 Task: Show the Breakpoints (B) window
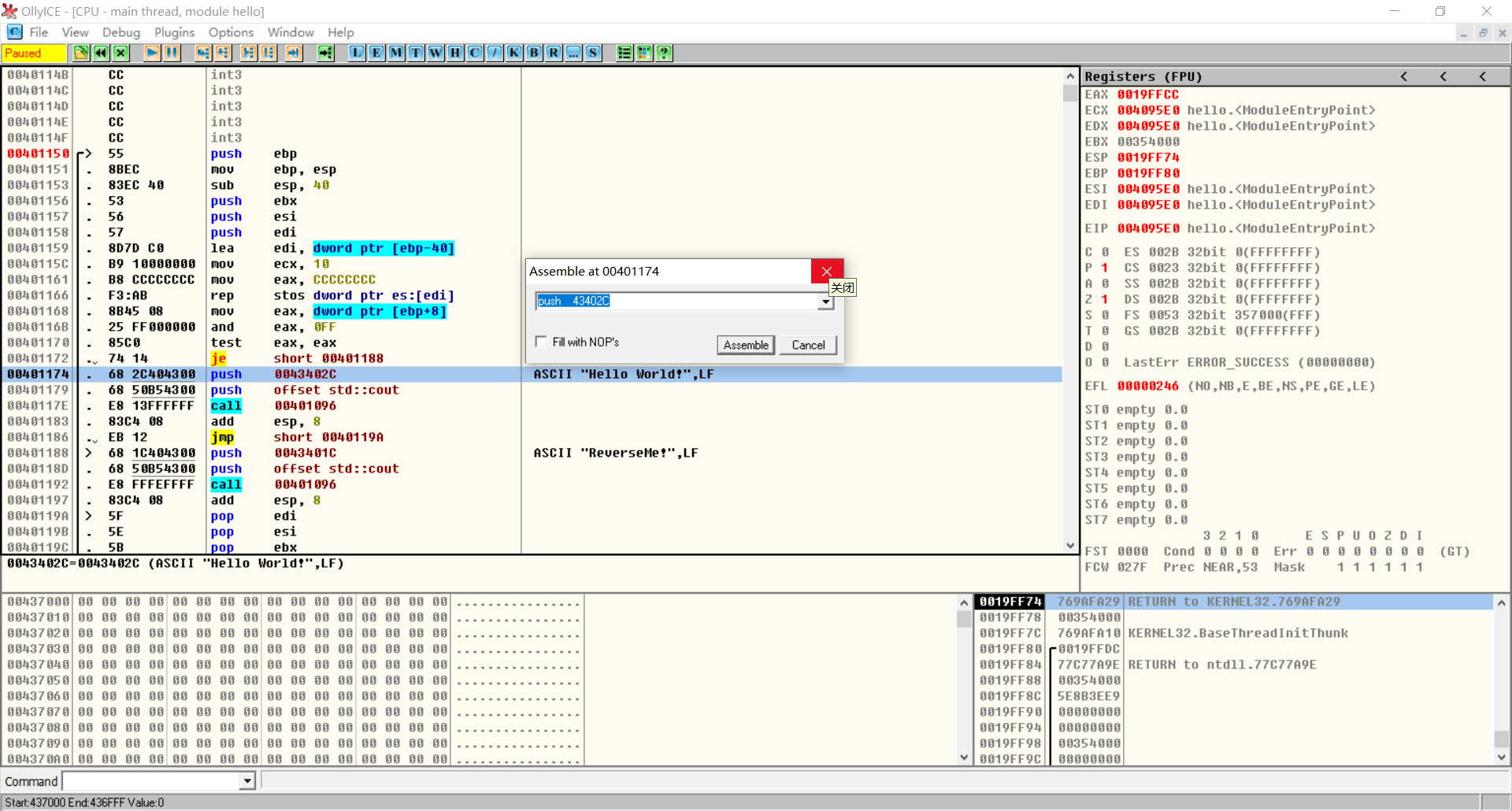pos(534,53)
